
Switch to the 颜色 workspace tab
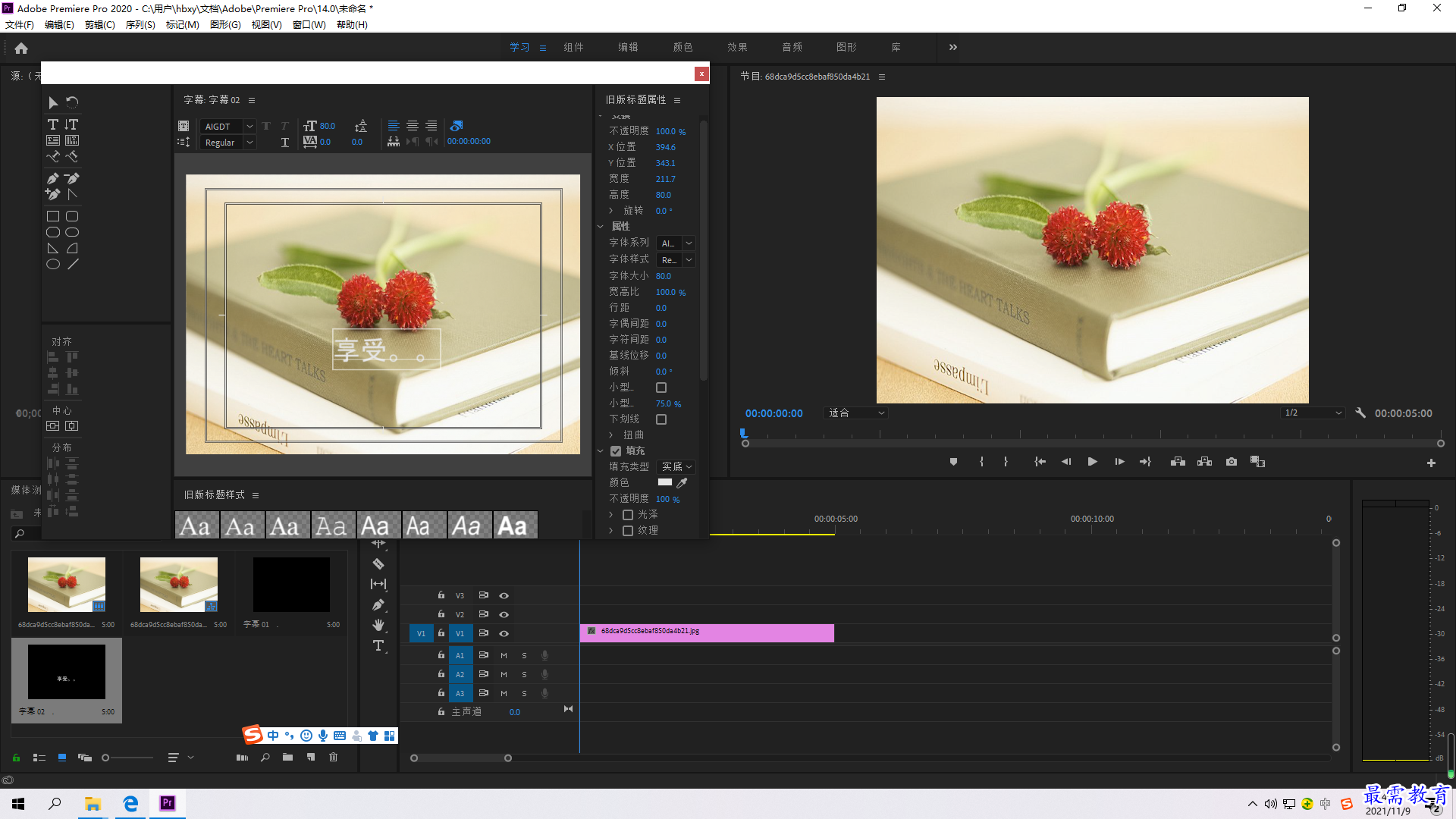pos(682,48)
